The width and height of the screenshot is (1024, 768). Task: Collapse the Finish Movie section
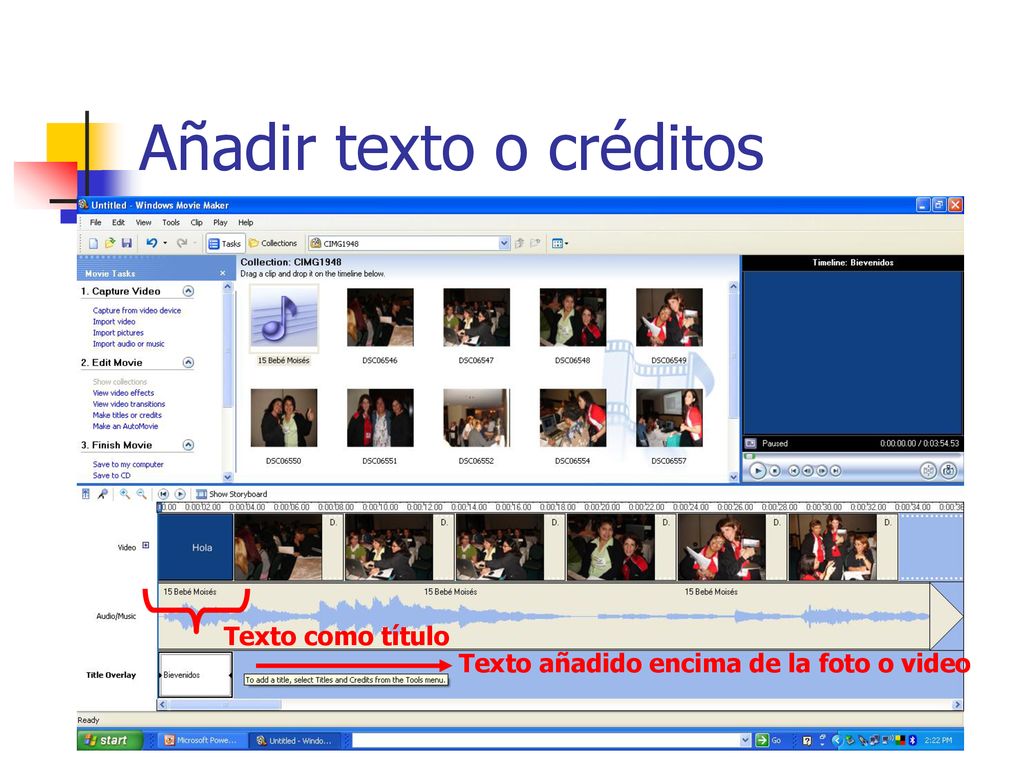[188, 445]
